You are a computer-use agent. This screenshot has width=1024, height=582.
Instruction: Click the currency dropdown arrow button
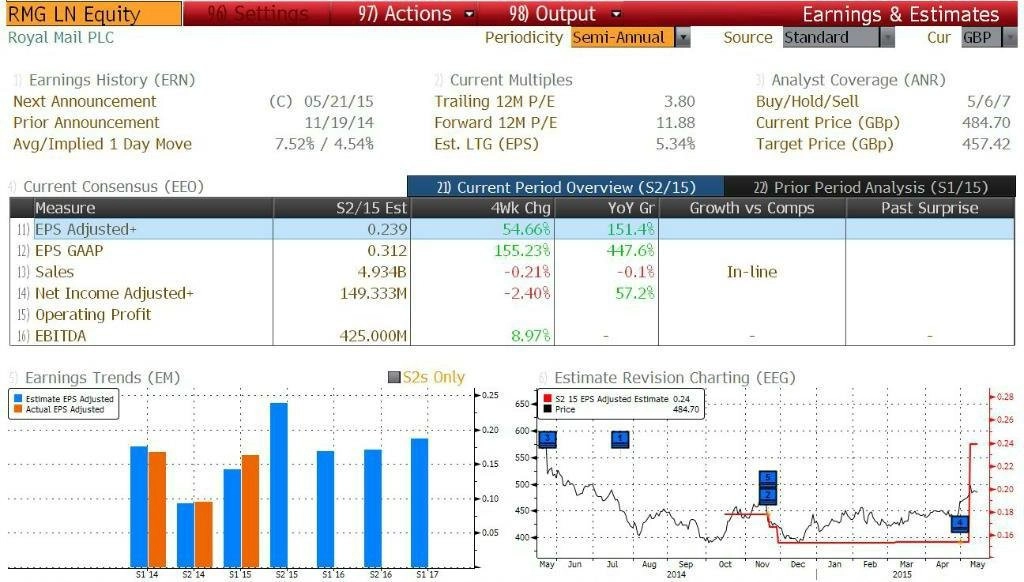(x=1010, y=37)
